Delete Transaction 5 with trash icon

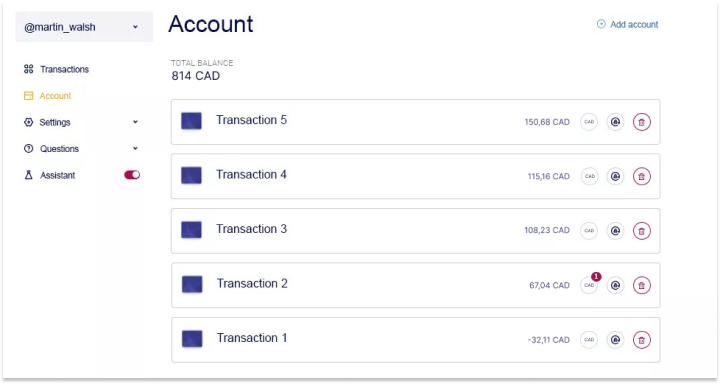coord(641,122)
